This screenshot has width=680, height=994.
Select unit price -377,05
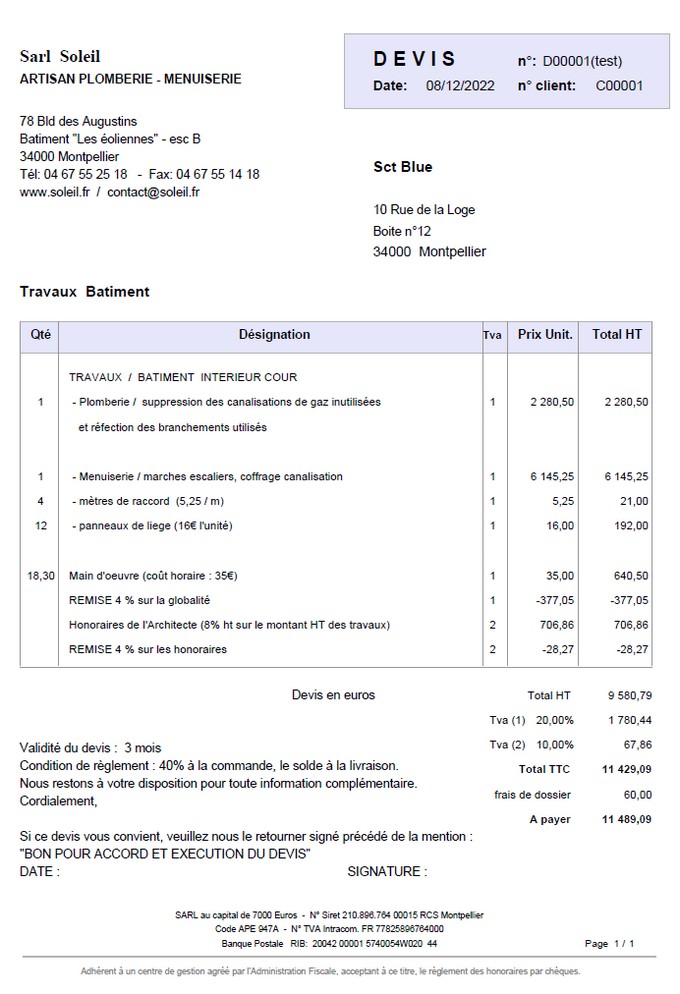click(x=555, y=600)
